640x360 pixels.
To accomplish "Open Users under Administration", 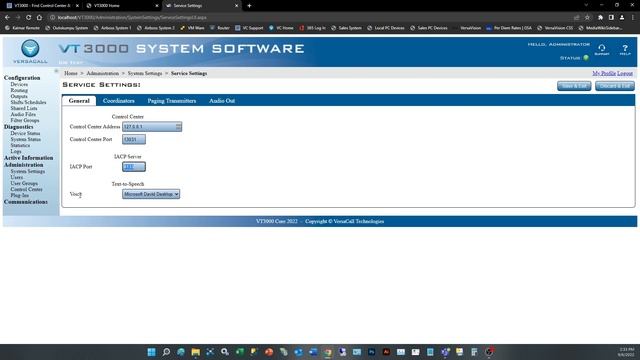I will coord(17,178).
